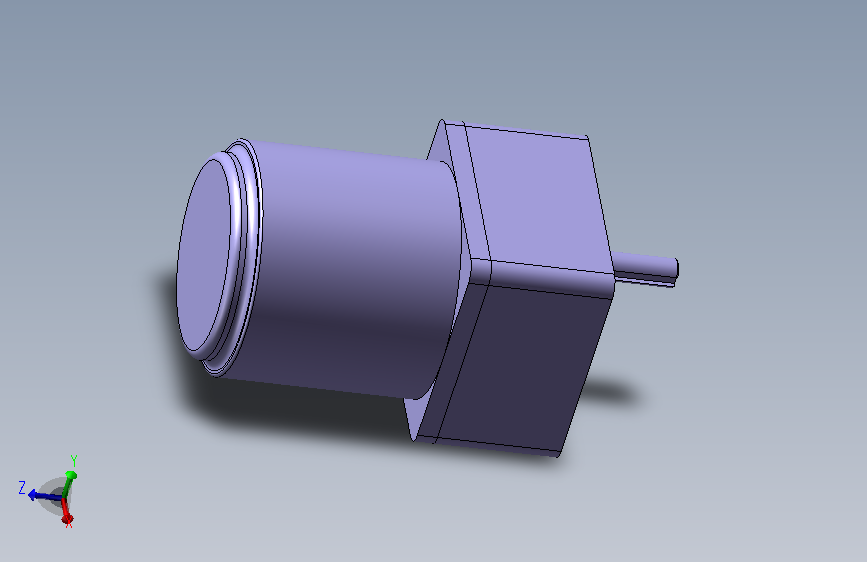The width and height of the screenshot is (867, 562).
Task: Select the cylindrical motor body surface
Action: click(x=354, y=271)
